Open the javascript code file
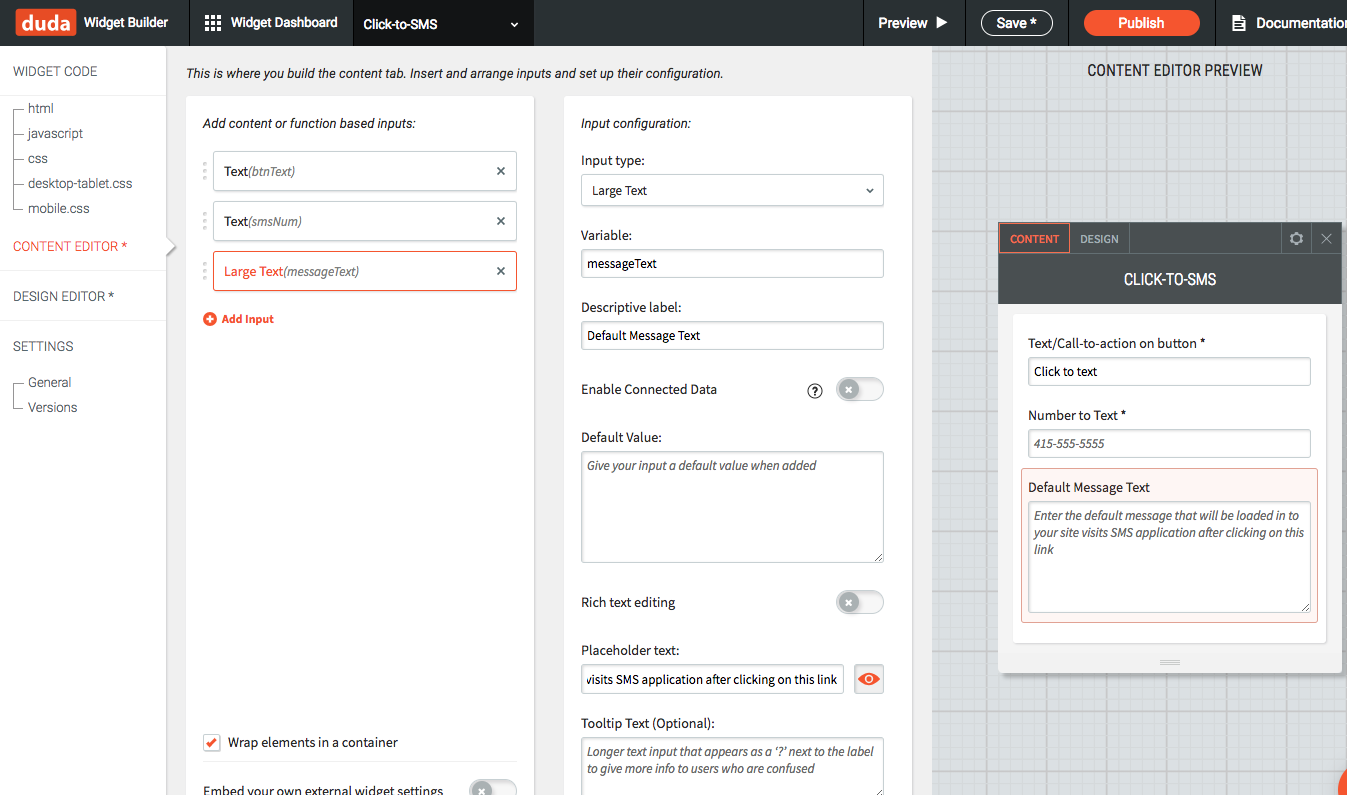 tap(56, 133)
